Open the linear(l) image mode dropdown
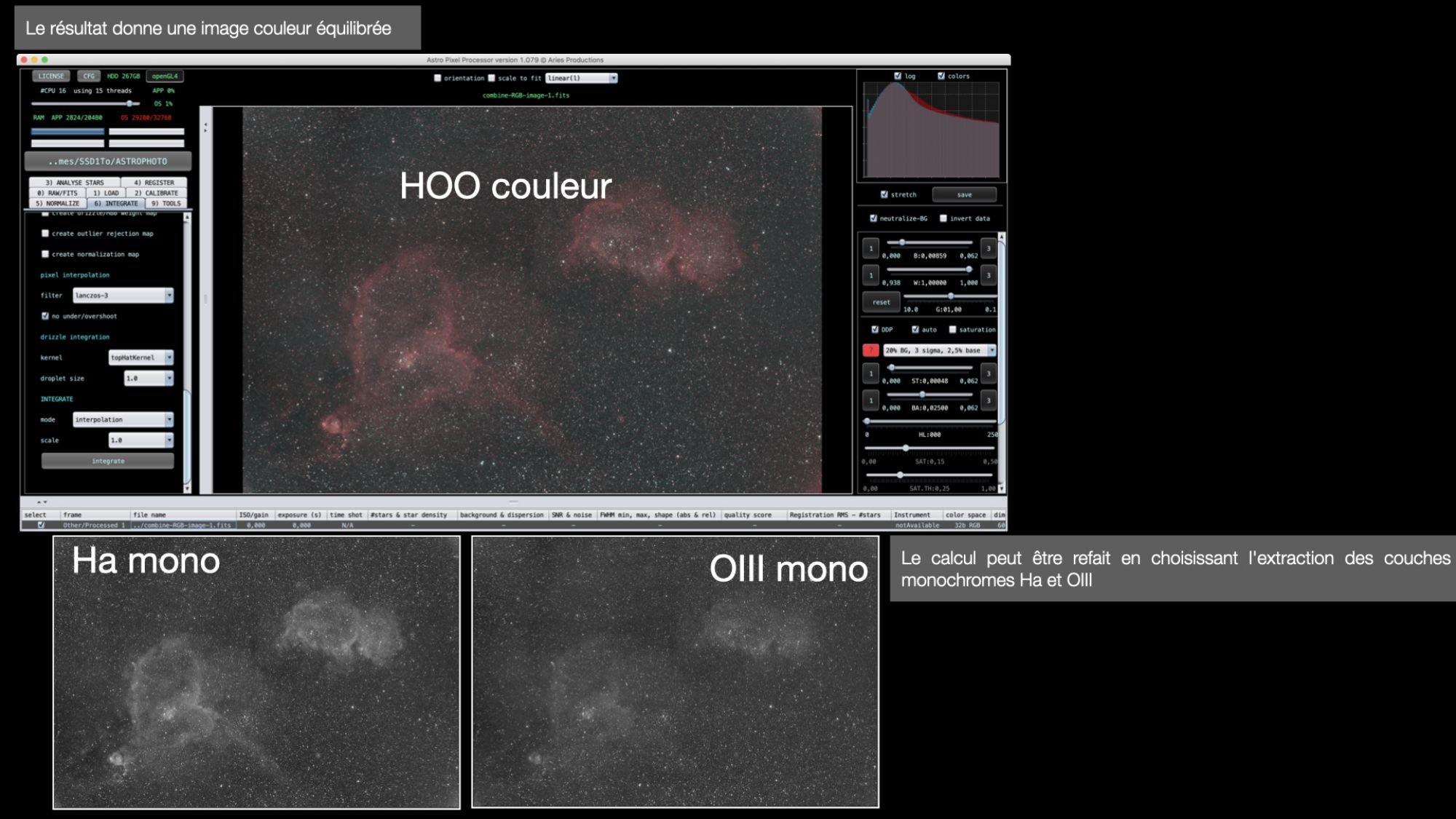The width and height of the screenshot is (1456, 819). pyautogui.click(x=581, y=78)
